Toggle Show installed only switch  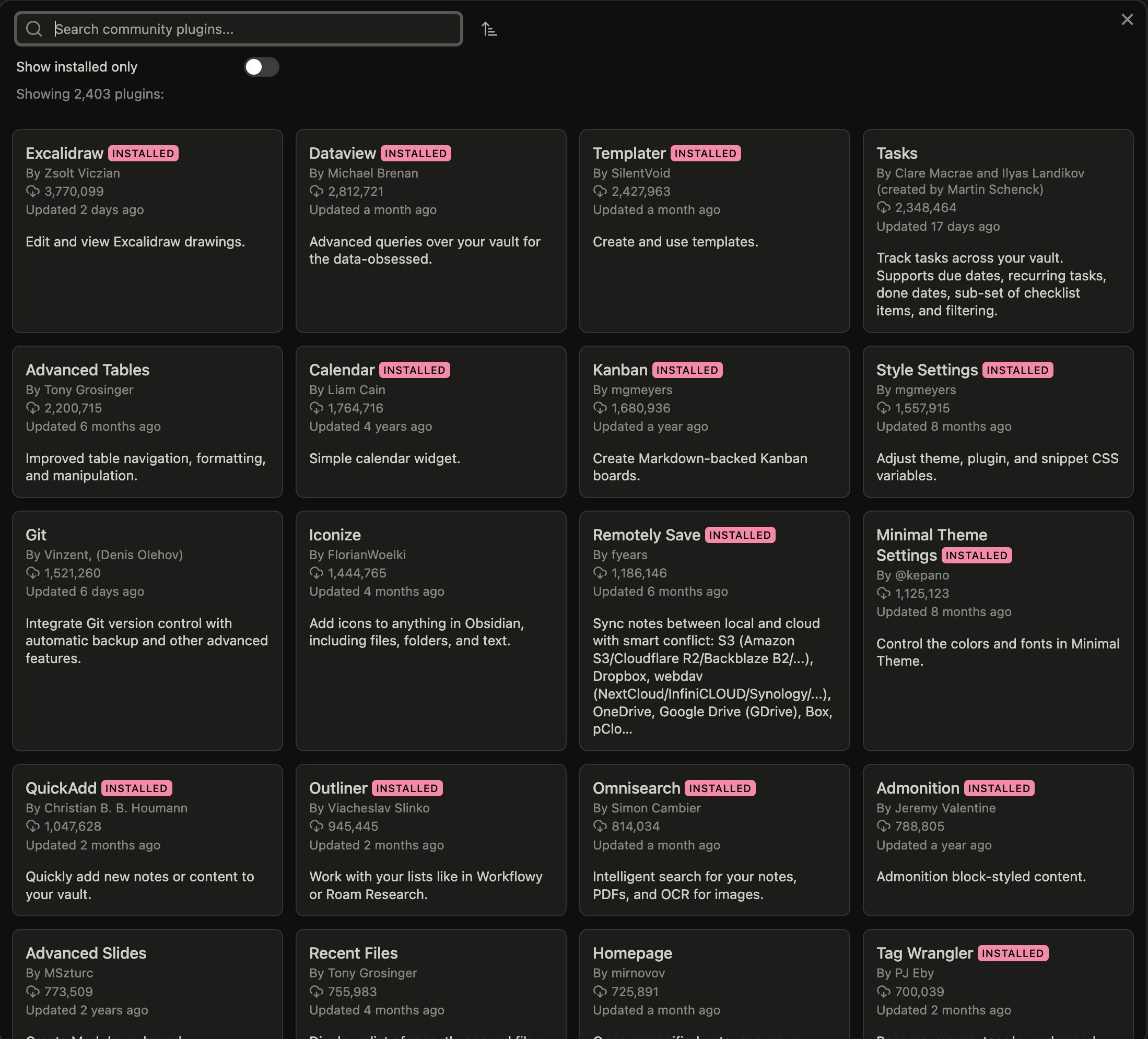point(261,67)
